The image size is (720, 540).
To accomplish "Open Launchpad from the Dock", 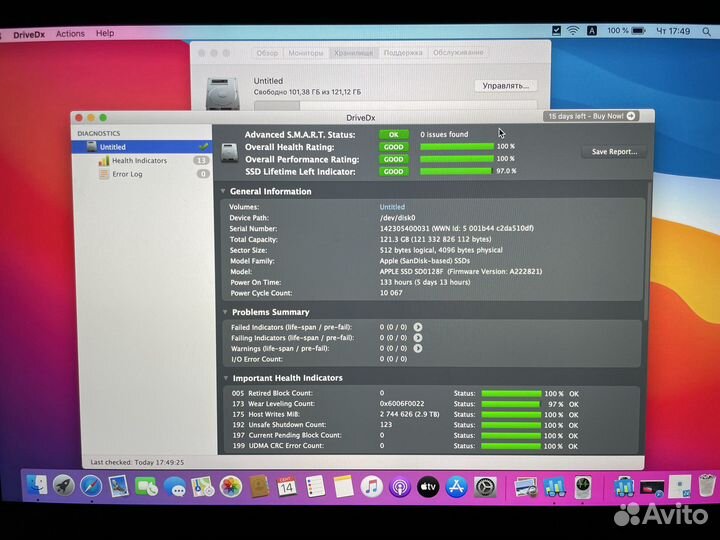I will (x=64, y=486).
